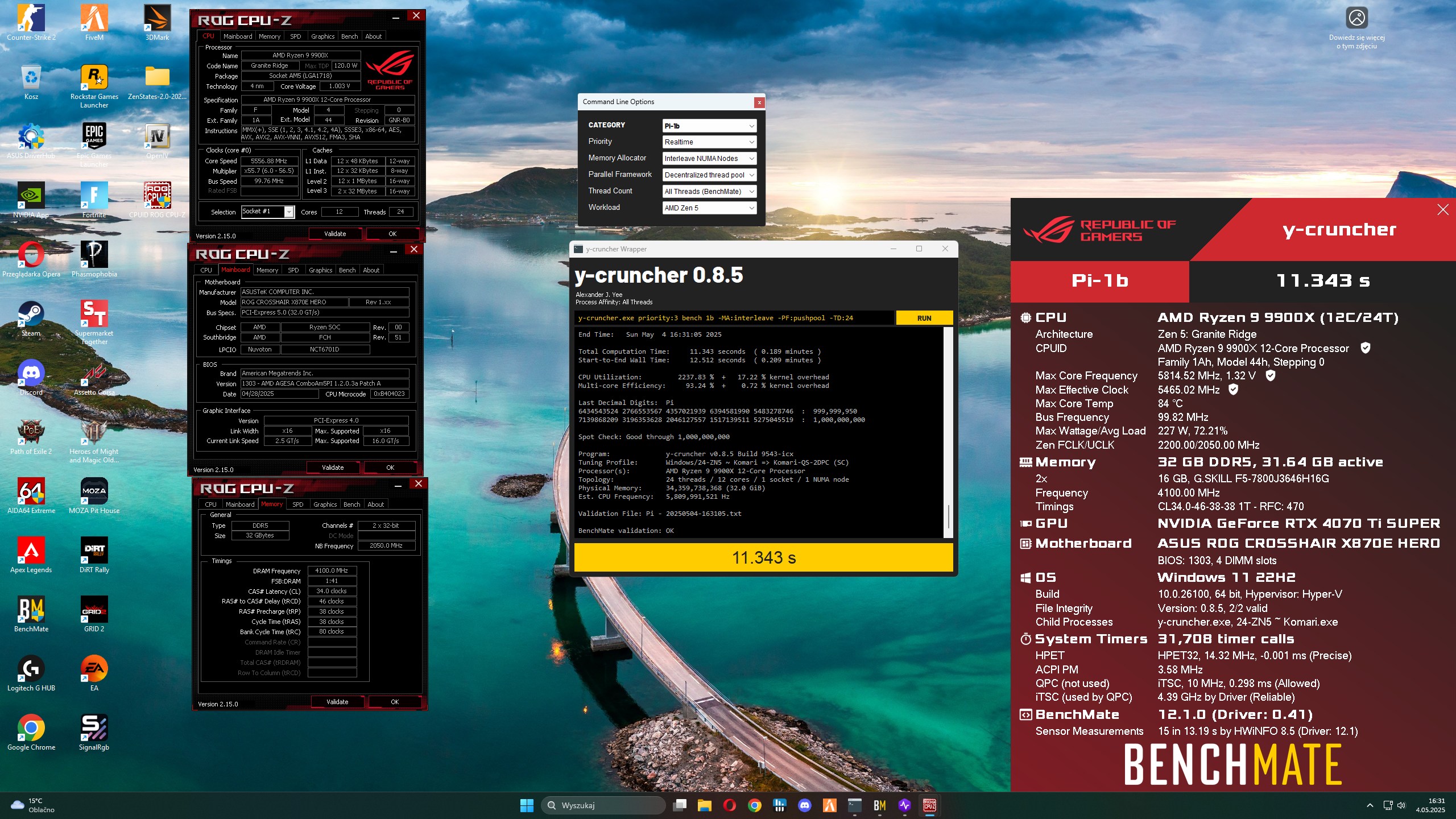Open the NVIDIA App desktop icon
1456x819 pixels.
(x=31, y=201)
